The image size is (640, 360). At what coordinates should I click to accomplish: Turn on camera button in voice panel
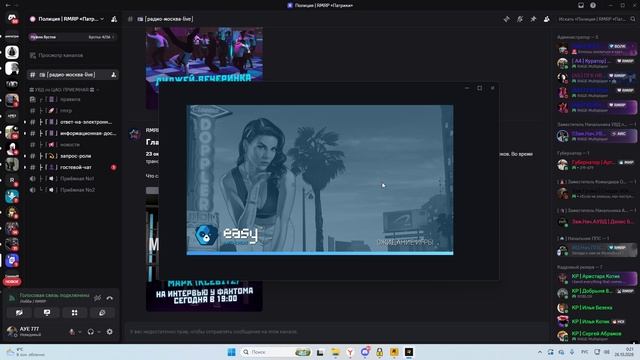19,313
